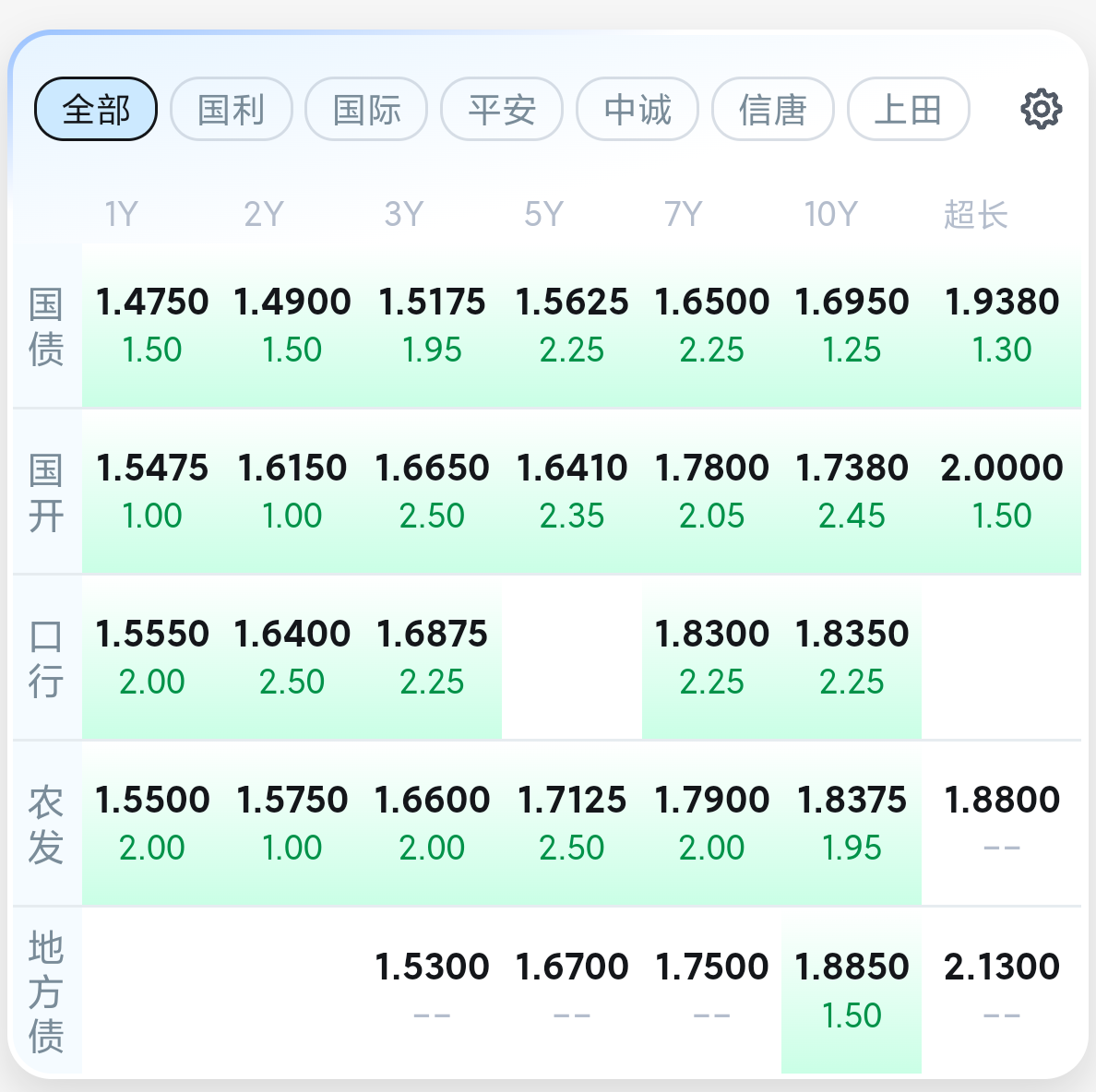
Task: Click the 超长 column header
Action: pyautogui.click(x=975, y=215)
